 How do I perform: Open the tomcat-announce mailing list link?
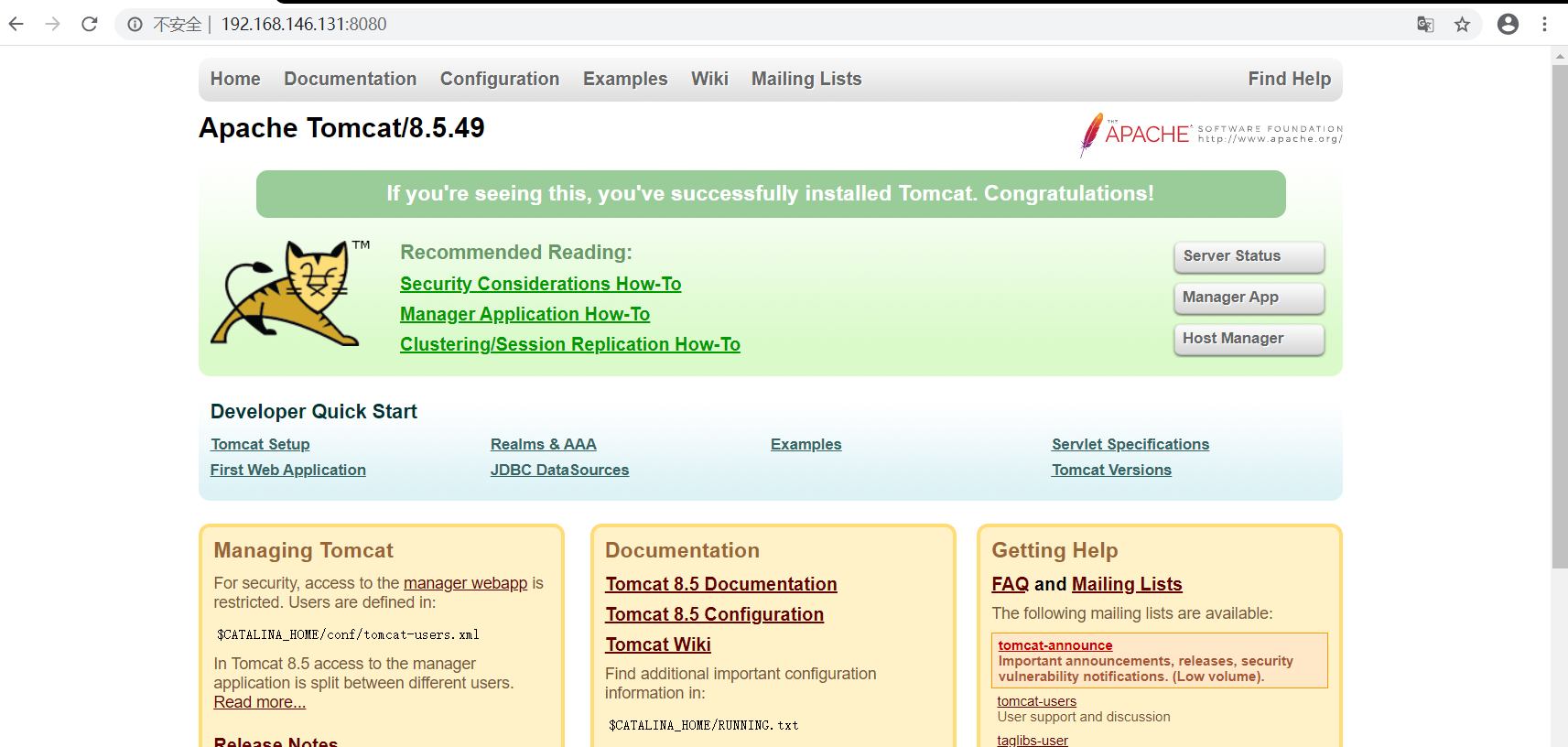(1054, 645)
